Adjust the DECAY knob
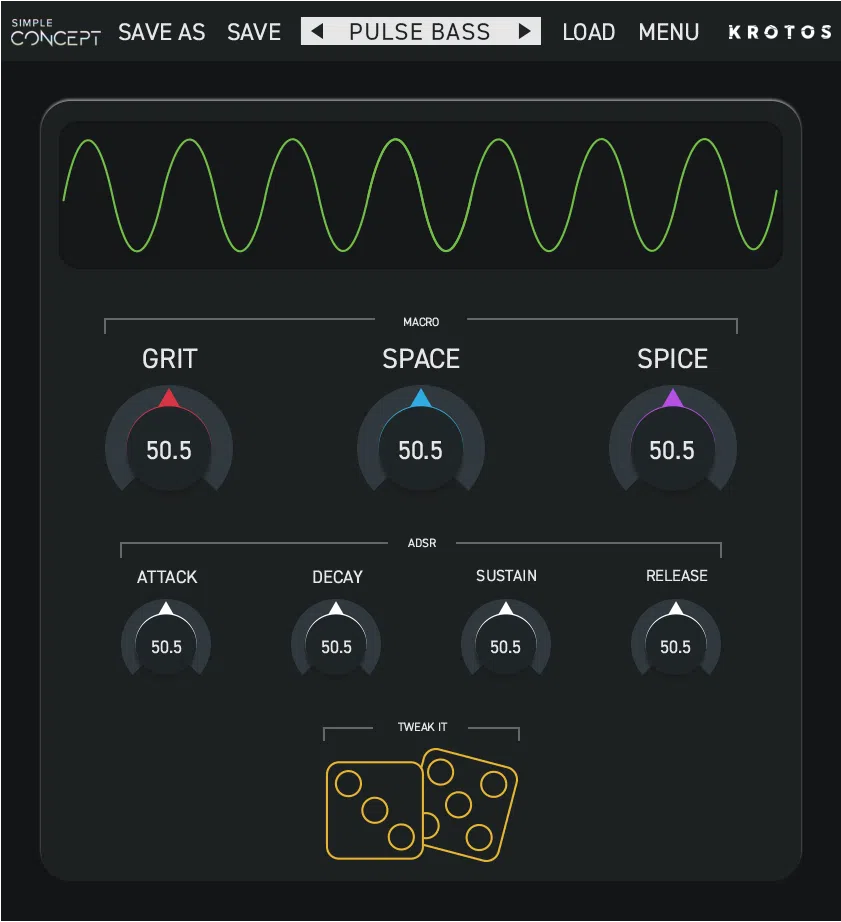The width and height of the screenshot is (841, 922). [336, 640]
